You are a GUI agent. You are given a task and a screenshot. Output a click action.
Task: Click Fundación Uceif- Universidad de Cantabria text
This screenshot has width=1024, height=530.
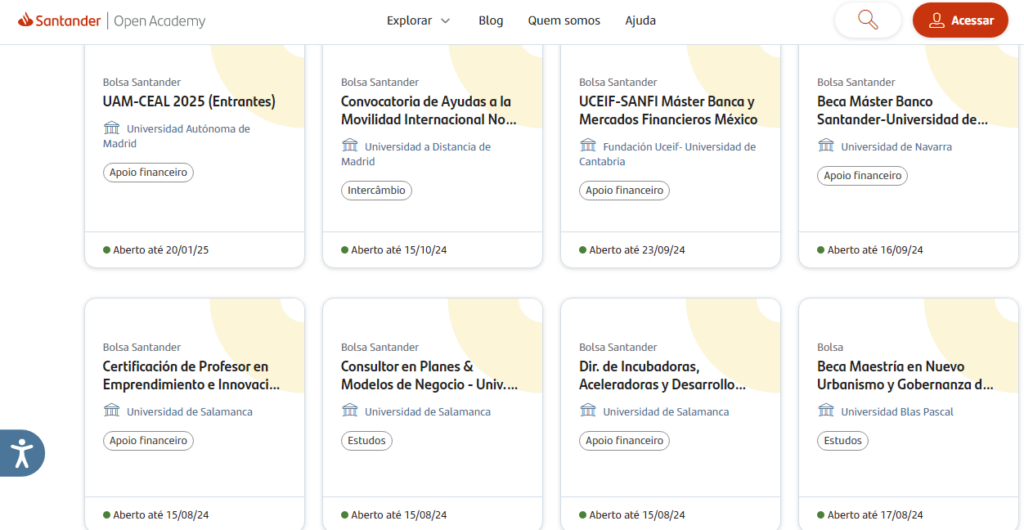[667, 154]
